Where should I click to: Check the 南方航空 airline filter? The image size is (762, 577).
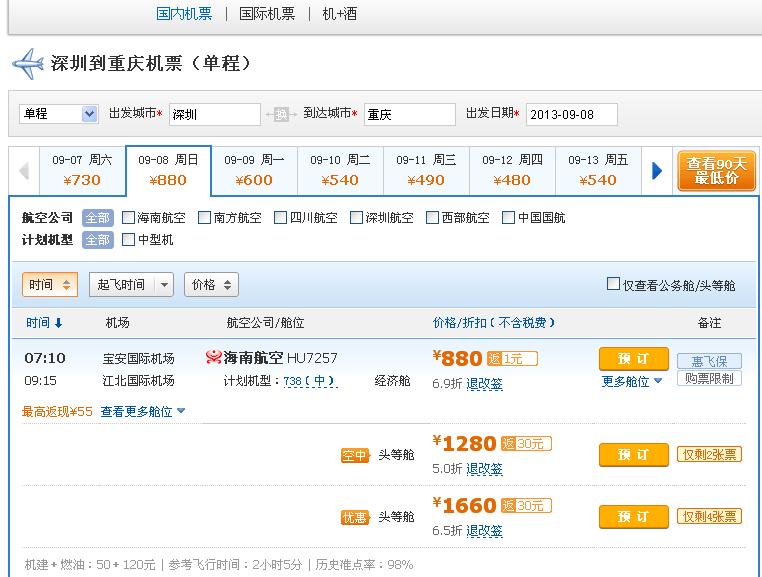pyautogui.click(x=205, y=217)
